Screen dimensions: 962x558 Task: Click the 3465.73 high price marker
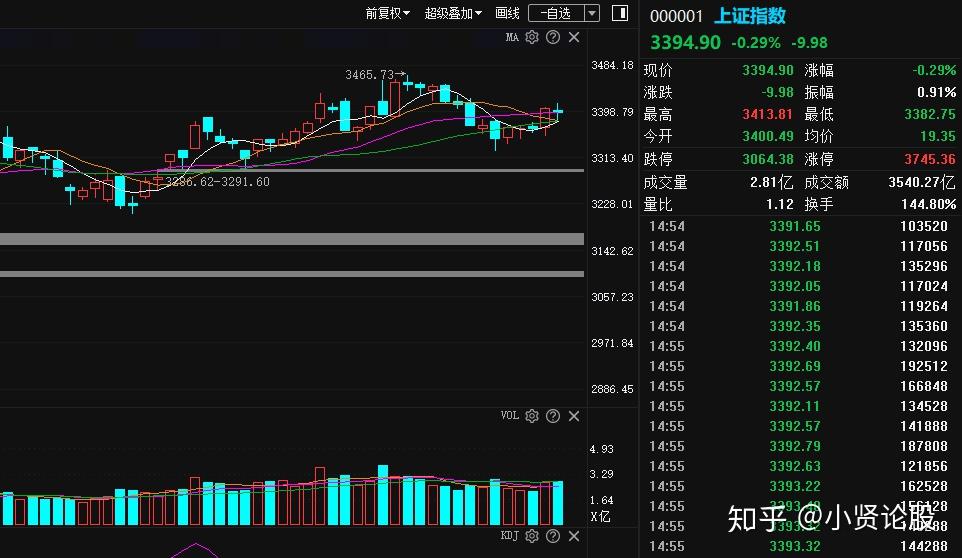(375, 75)
